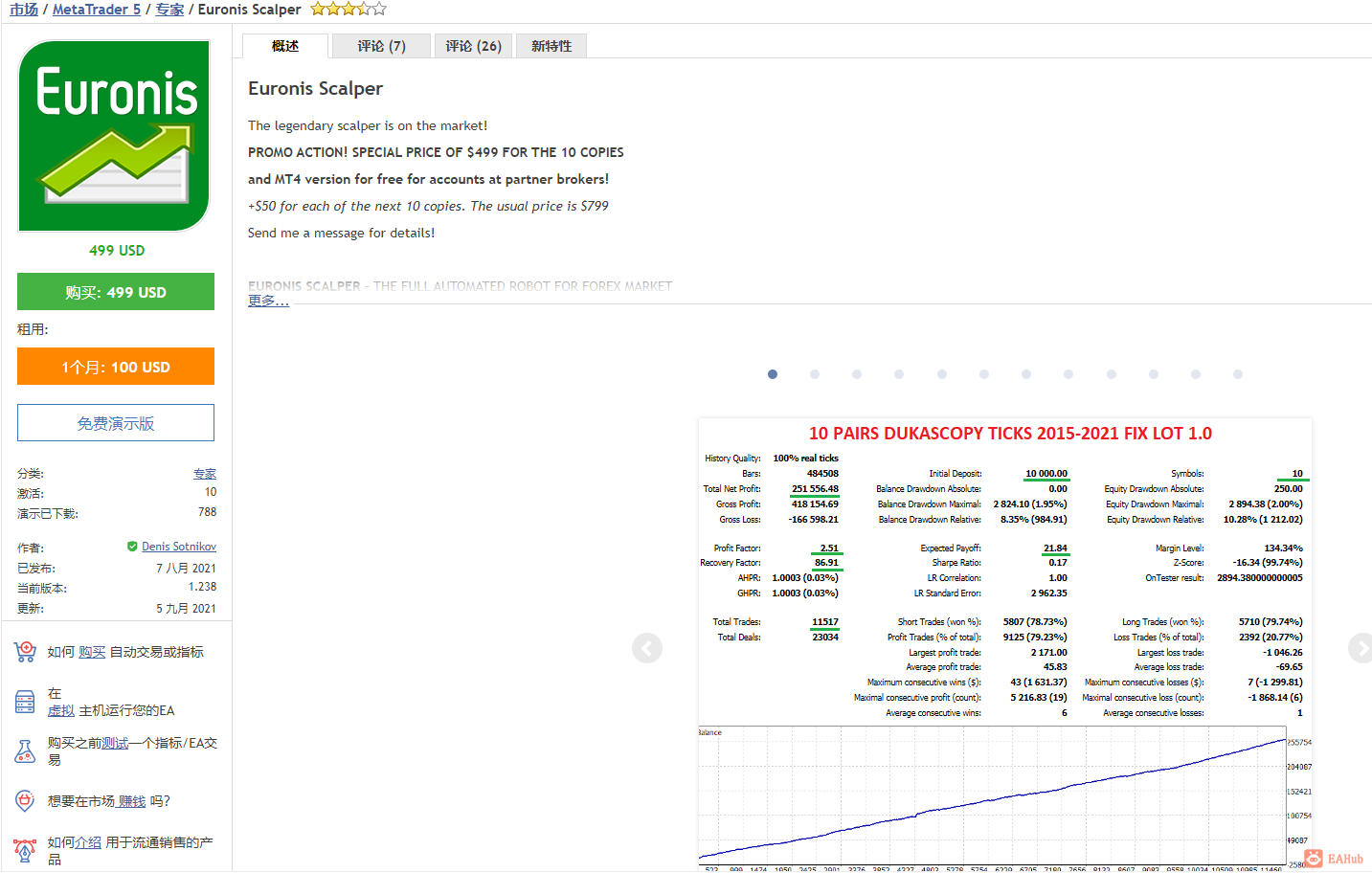This screenshot has width=1372, height=873.
Task: Select the fourth carousel dot
Action: 899,374
